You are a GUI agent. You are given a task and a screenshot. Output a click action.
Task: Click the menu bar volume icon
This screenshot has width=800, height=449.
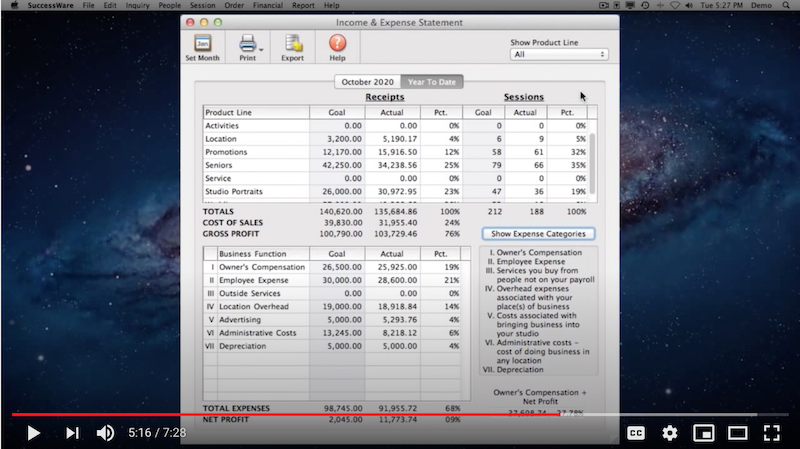[x=689, y=5]
